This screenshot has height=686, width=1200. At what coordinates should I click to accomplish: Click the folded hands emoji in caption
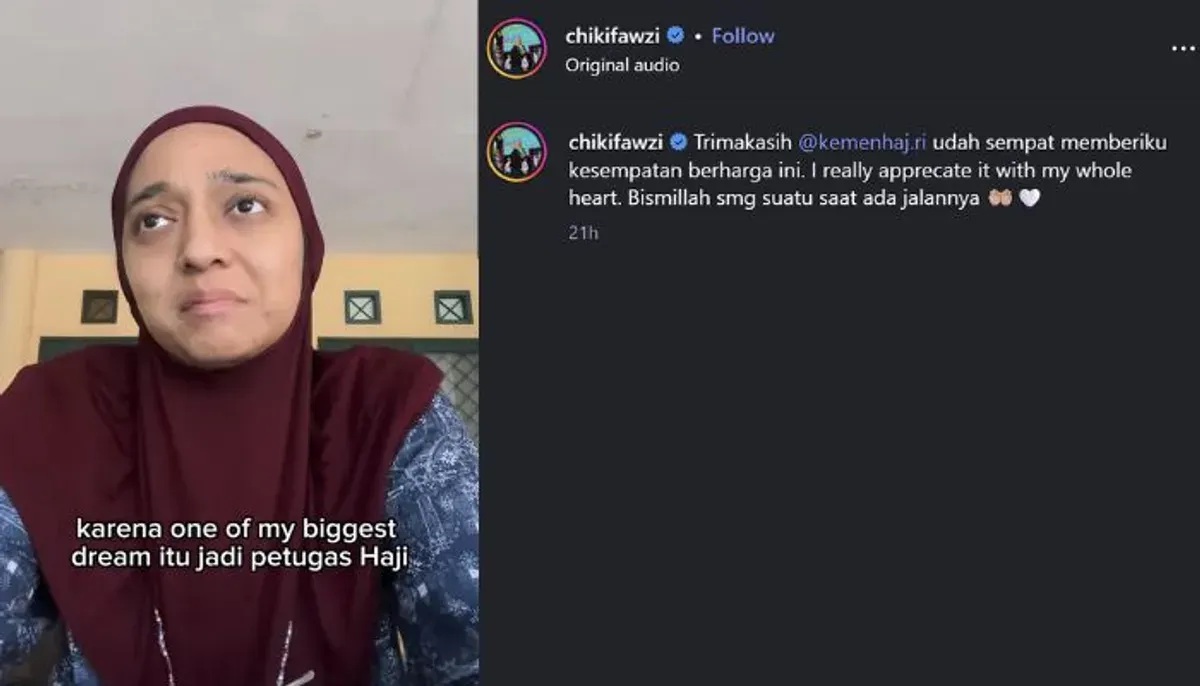tap(1000, 199)
